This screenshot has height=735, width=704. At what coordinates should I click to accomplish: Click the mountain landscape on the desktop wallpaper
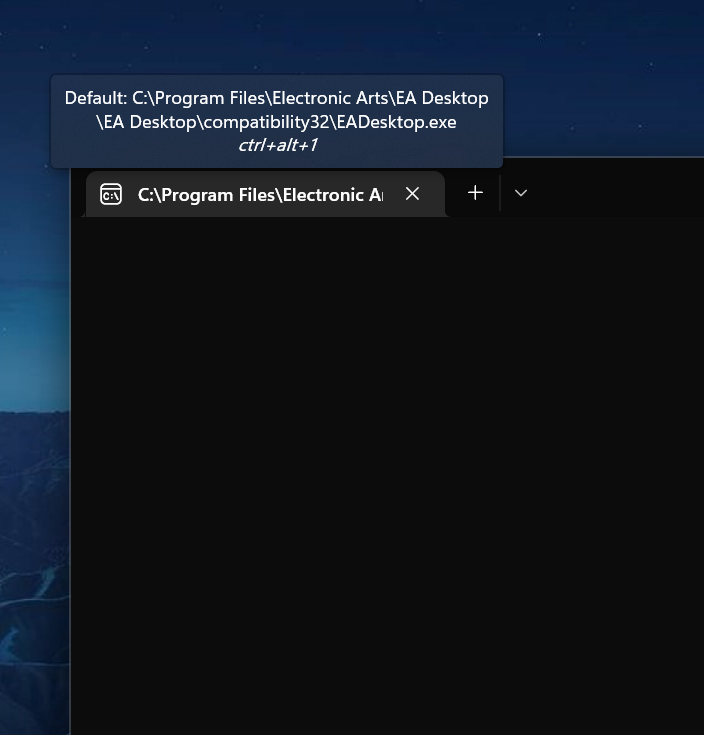click(30, 520)
